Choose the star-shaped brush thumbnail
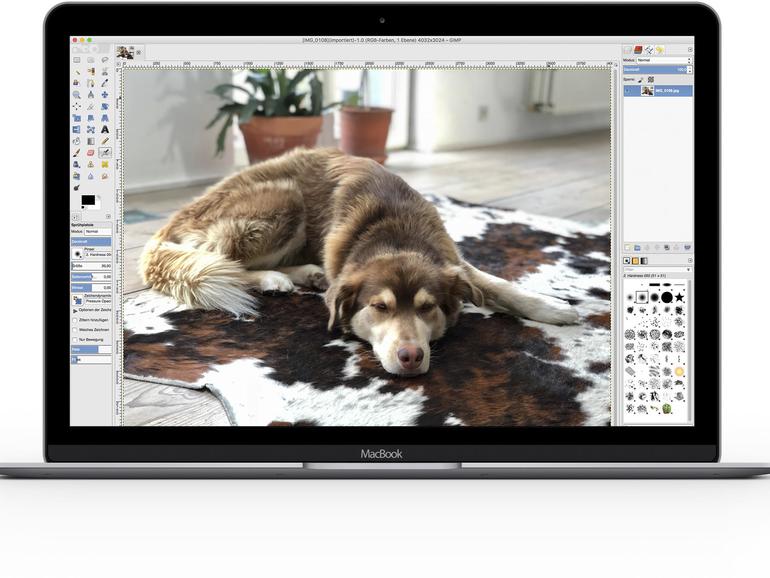 pyautogui.click(x=679, y=297)
